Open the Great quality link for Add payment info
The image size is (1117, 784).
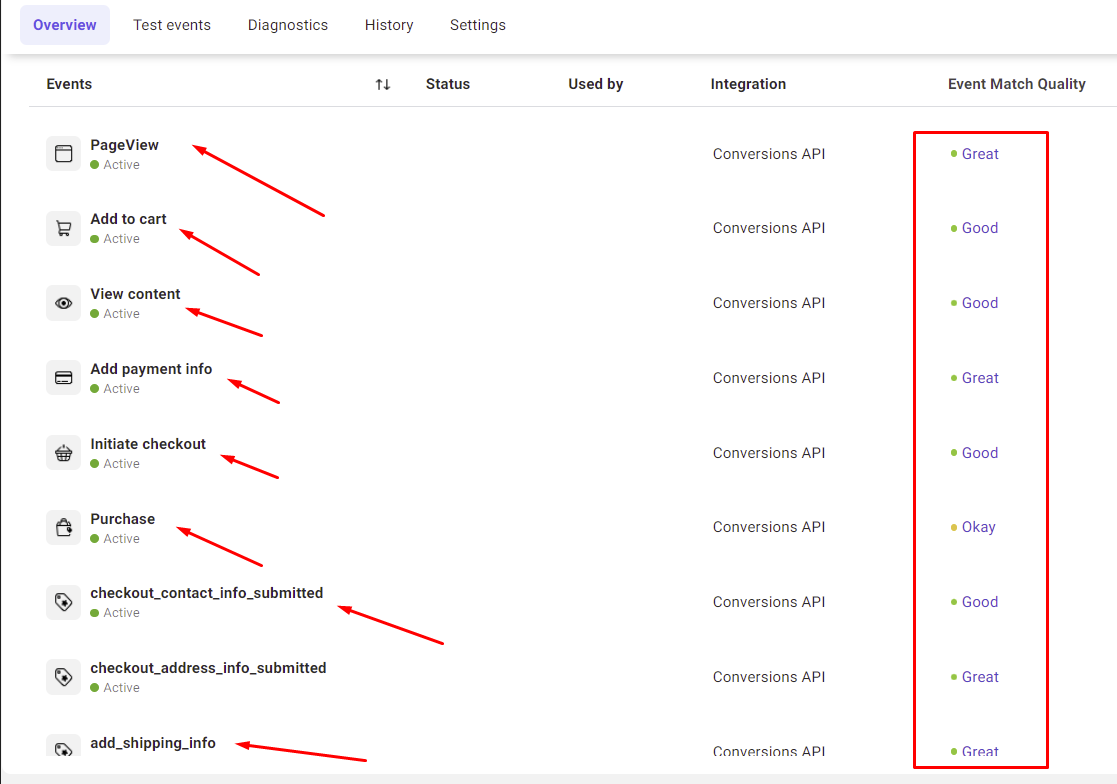pyautogui.click(x=980, y=377)
